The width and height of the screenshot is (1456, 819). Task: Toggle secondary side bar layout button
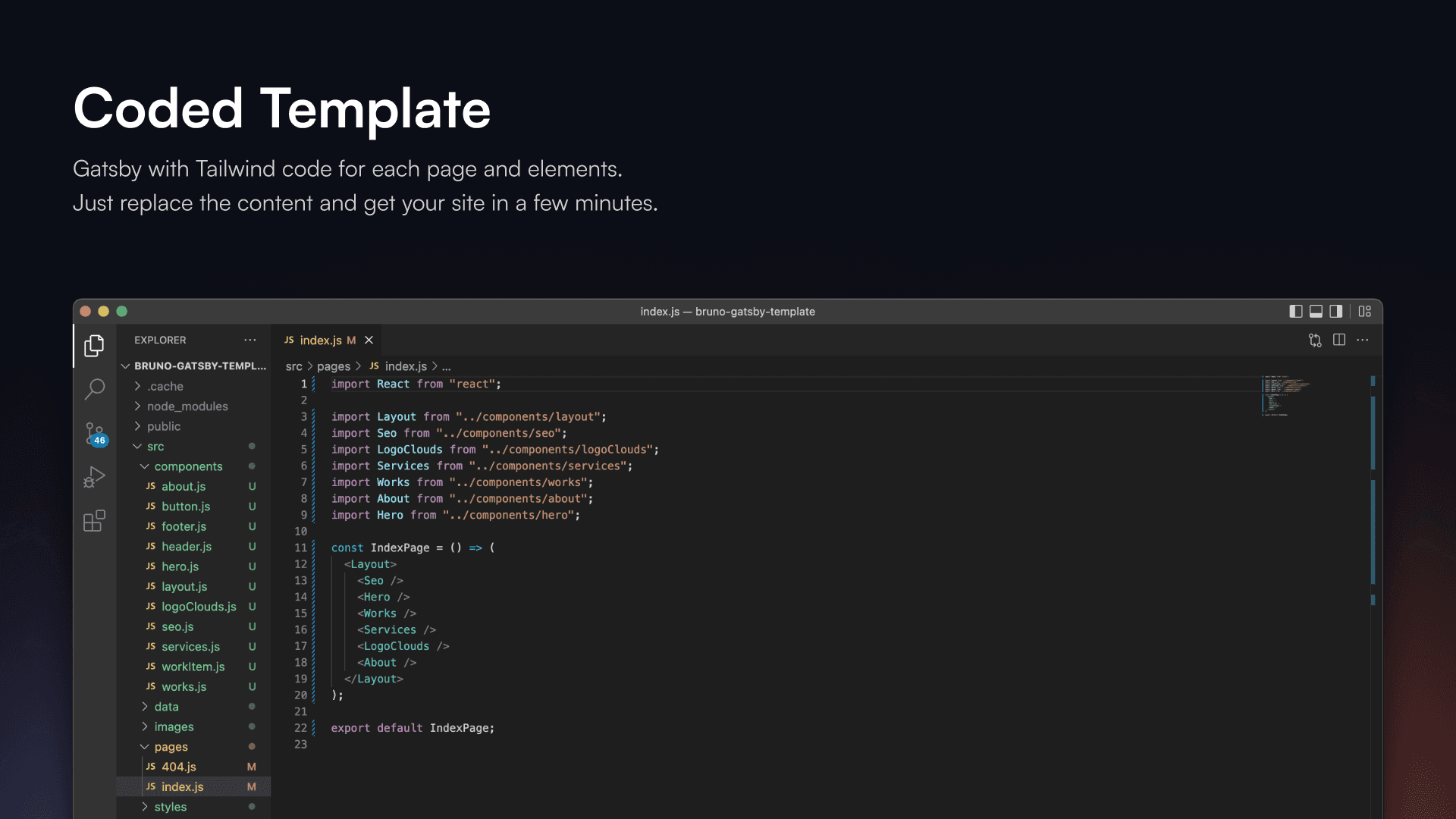click(1336, 312)
